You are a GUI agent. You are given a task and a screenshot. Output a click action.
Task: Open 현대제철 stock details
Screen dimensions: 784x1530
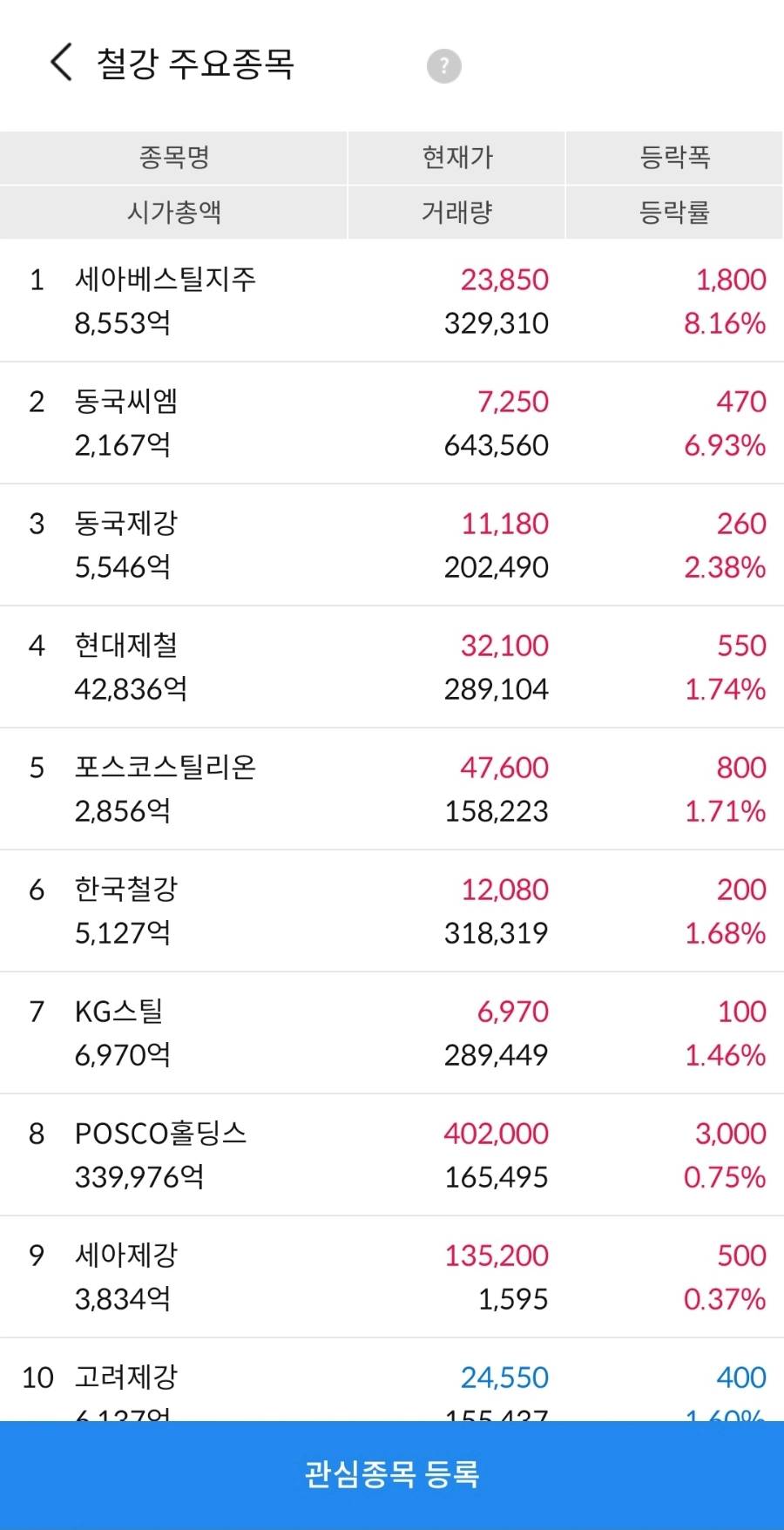392,667
